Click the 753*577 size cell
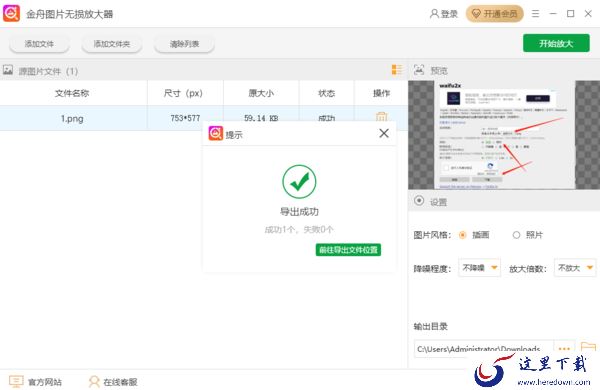This screenshot has width=600, height=390. click(x=185, y=118)
